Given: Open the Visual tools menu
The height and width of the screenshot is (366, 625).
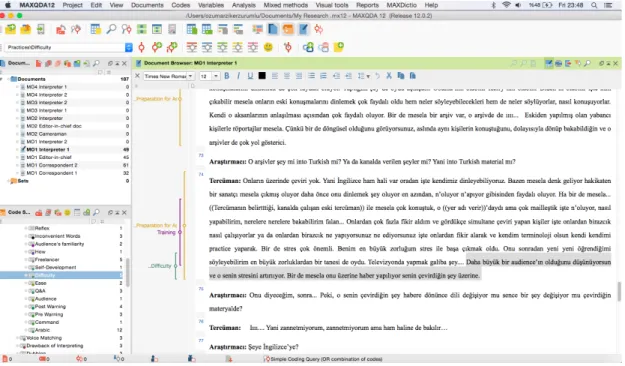Looking at the screenshot, I should click(x=332, y=5).
